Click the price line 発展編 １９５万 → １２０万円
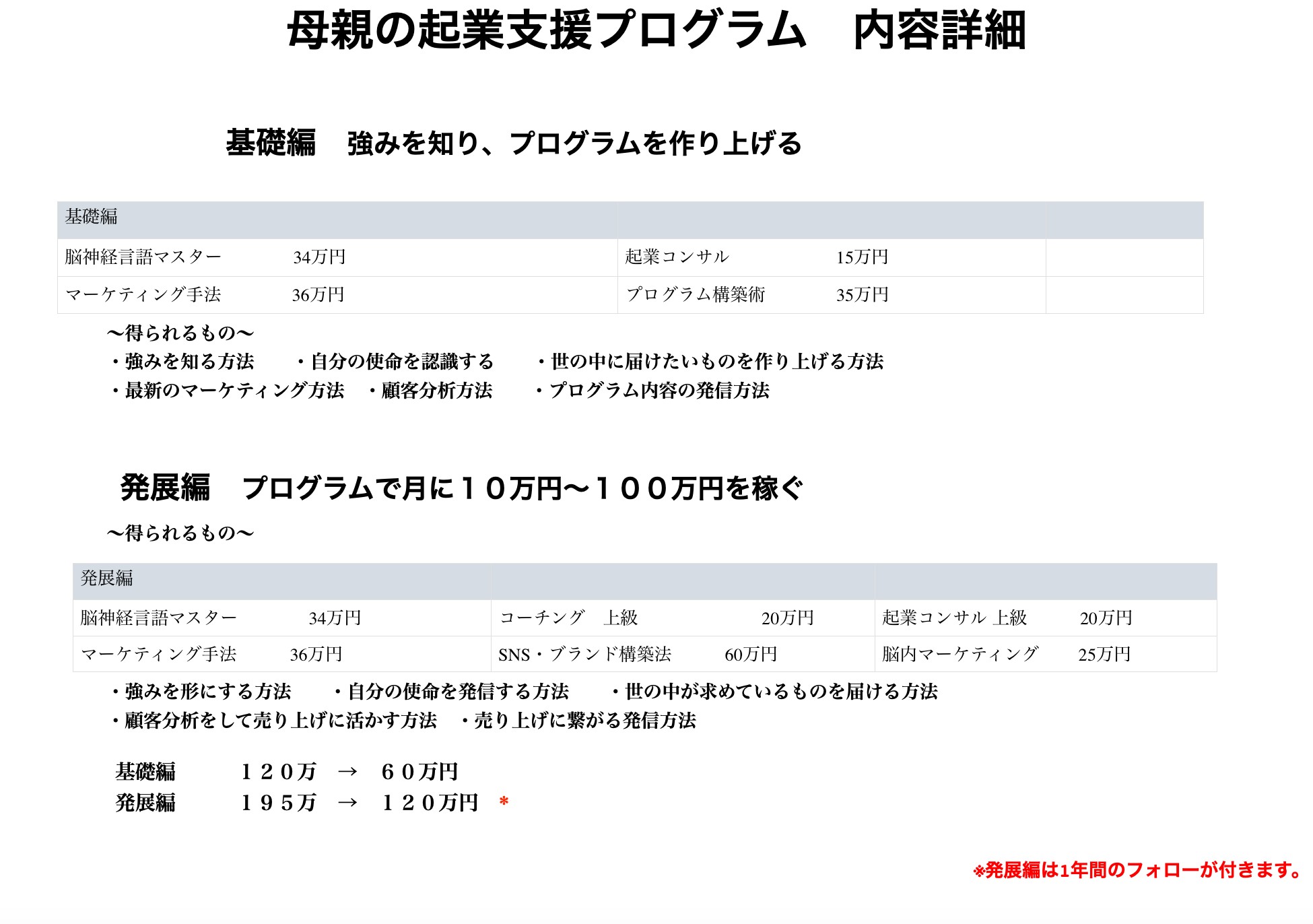This screenshot has height=924, width=1313. (297, 803)
